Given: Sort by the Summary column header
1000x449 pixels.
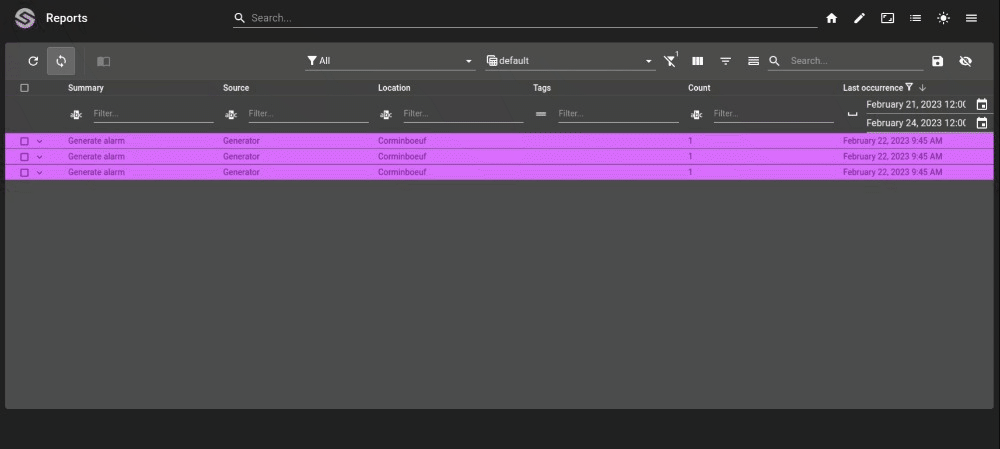Looking at the screenshot, I should [x=85, y=88].
